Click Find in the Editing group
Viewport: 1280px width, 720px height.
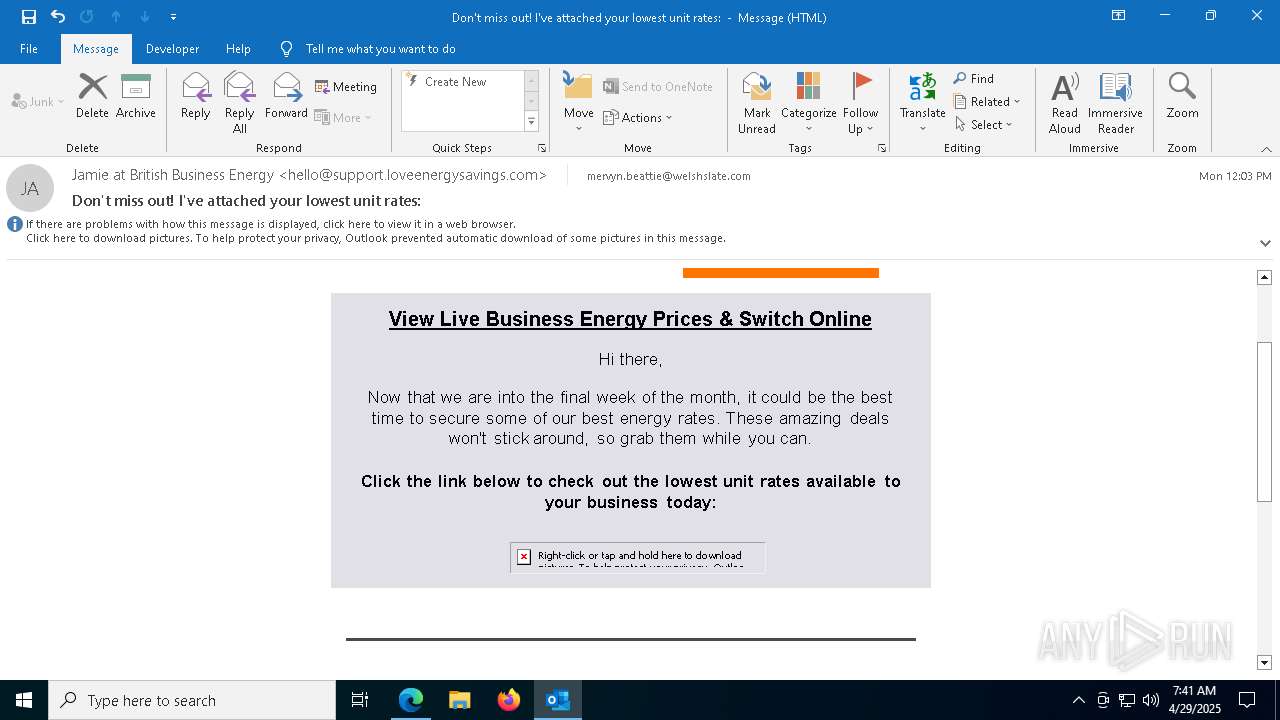point(974,79)
